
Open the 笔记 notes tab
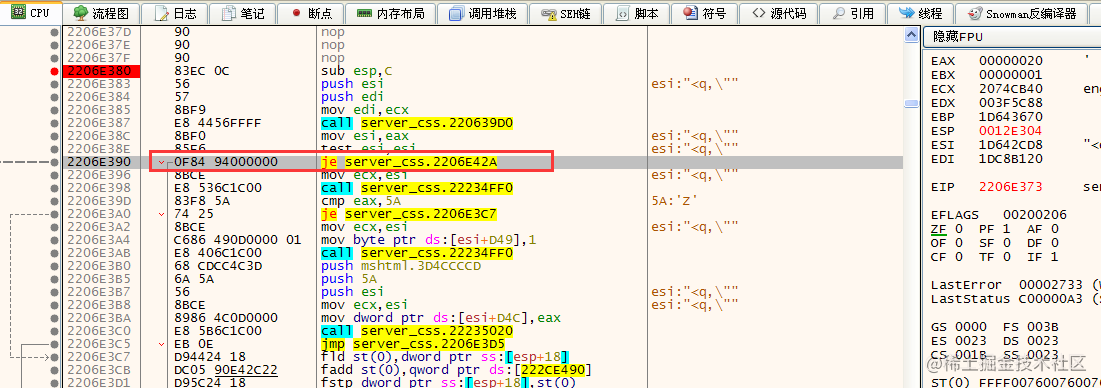coord(242,13)
